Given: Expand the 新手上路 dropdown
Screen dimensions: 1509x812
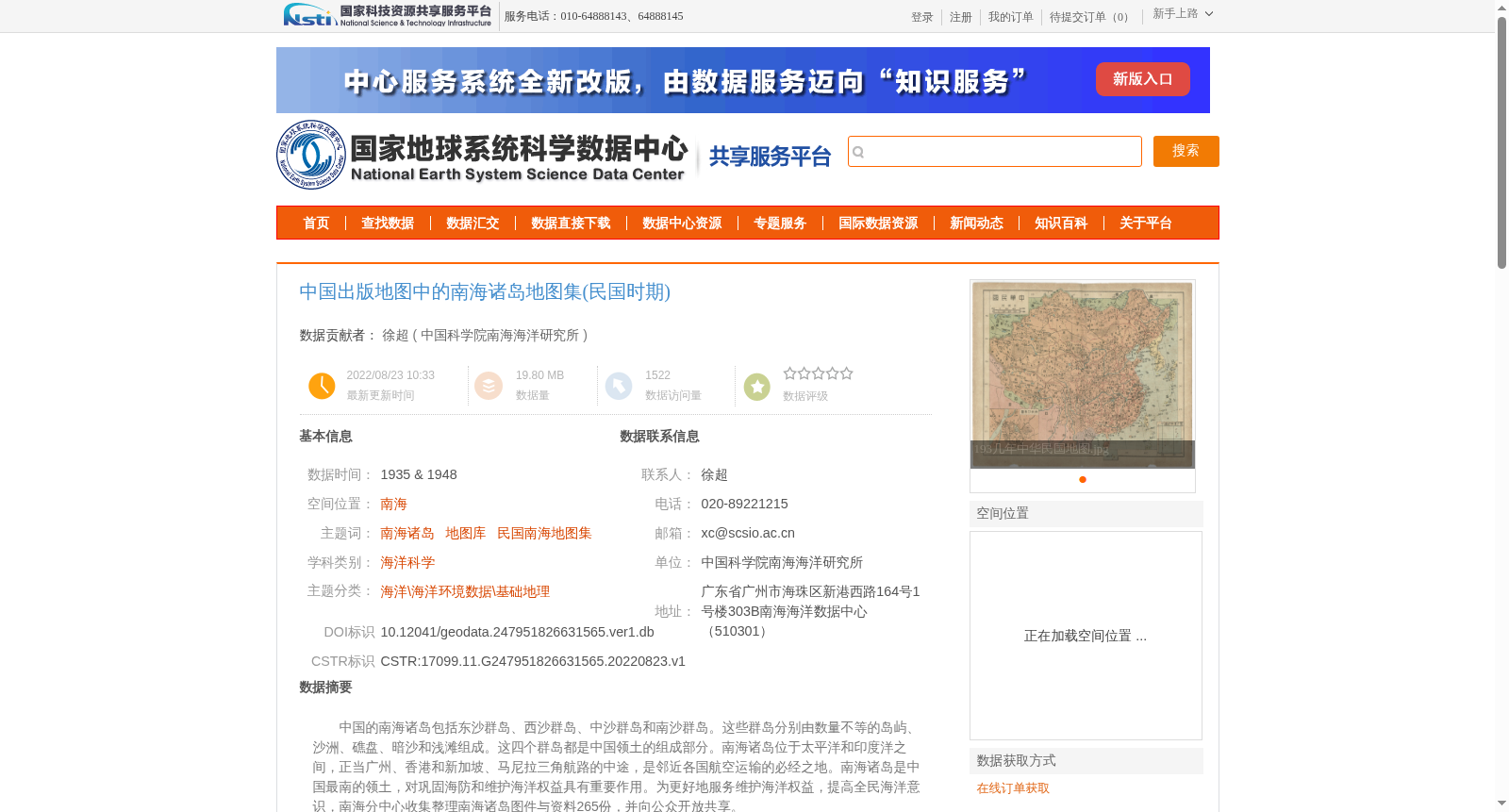Looking at the screenshot, I should click(x=1183, y=14).
